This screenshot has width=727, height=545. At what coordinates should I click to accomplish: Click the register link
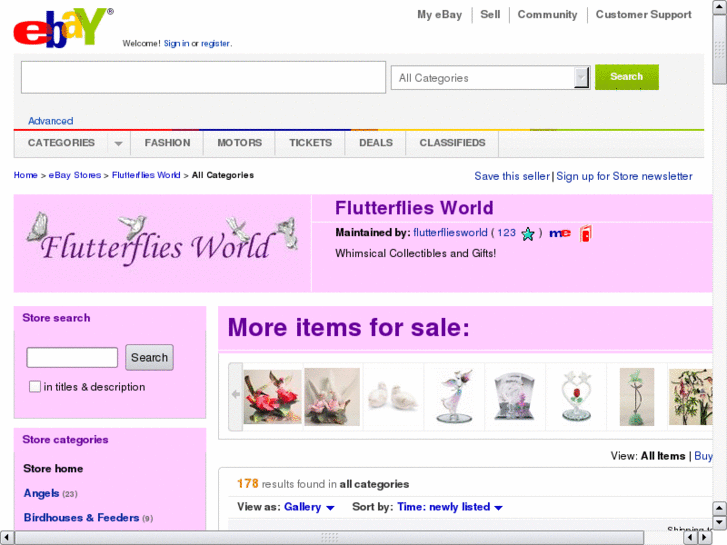tap(215, 44)
